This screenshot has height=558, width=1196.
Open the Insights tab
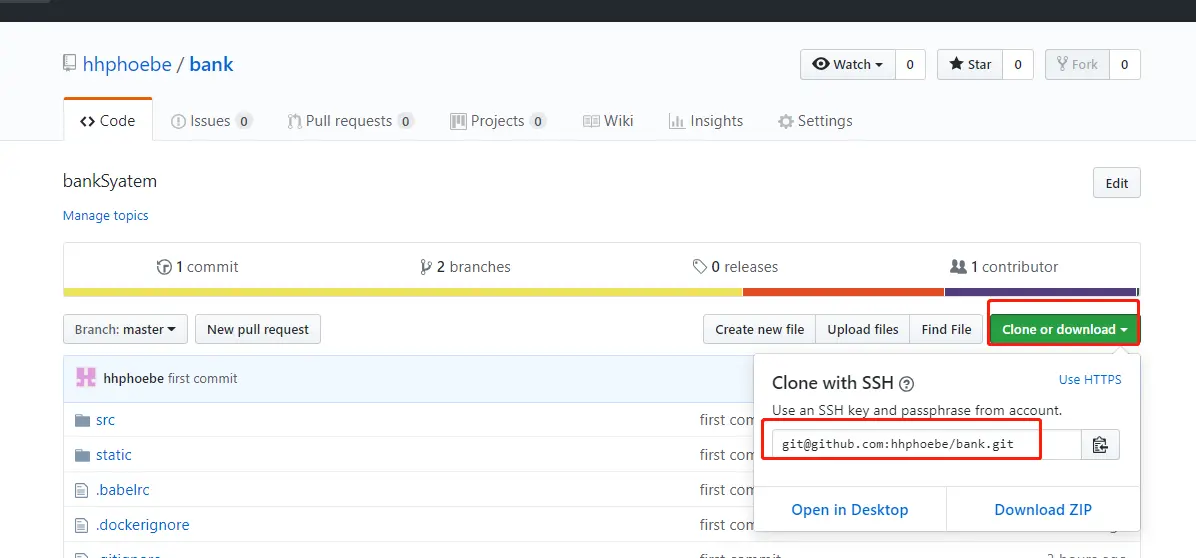click(x=706, y=120)
